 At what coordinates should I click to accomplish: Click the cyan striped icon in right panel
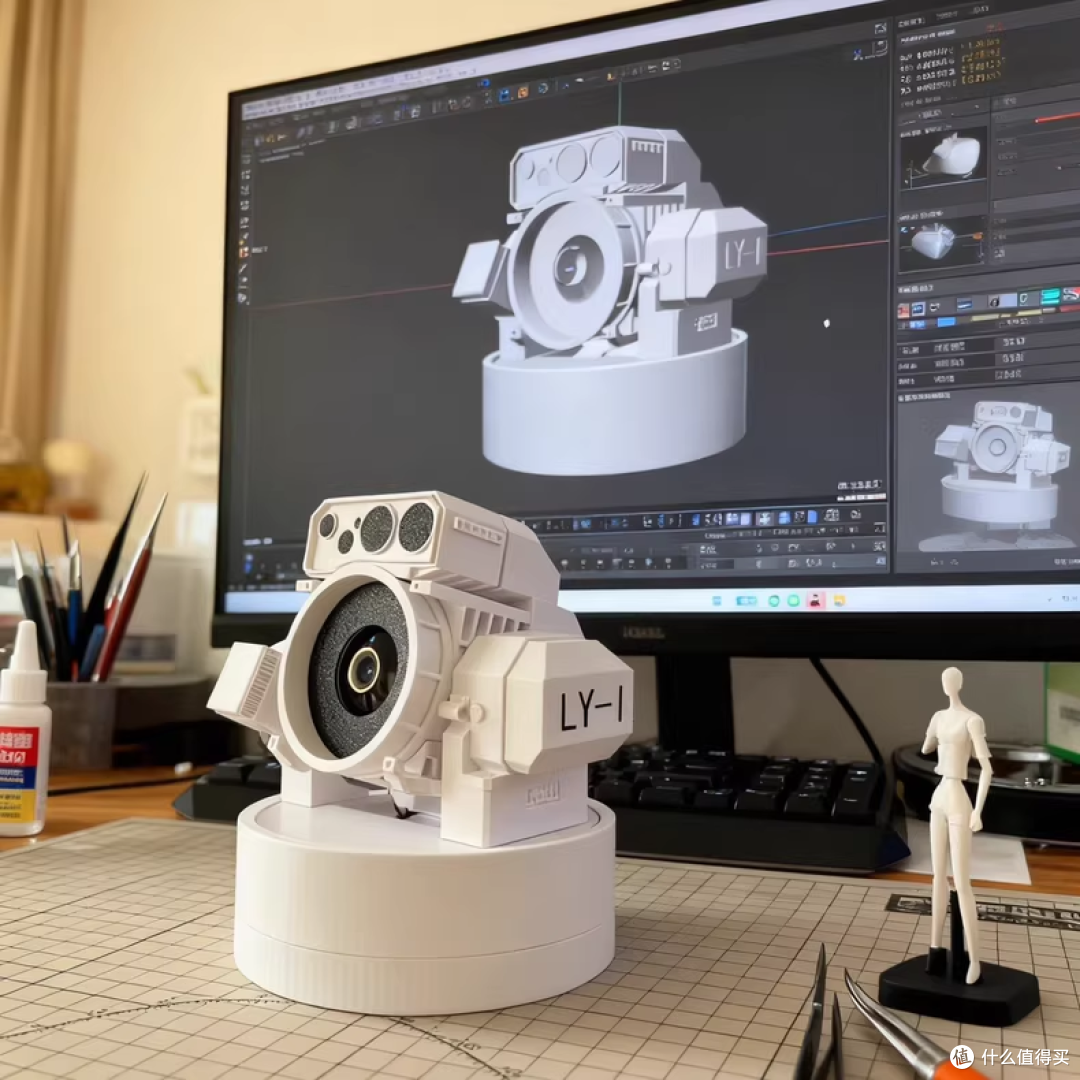pos(1050,297)
